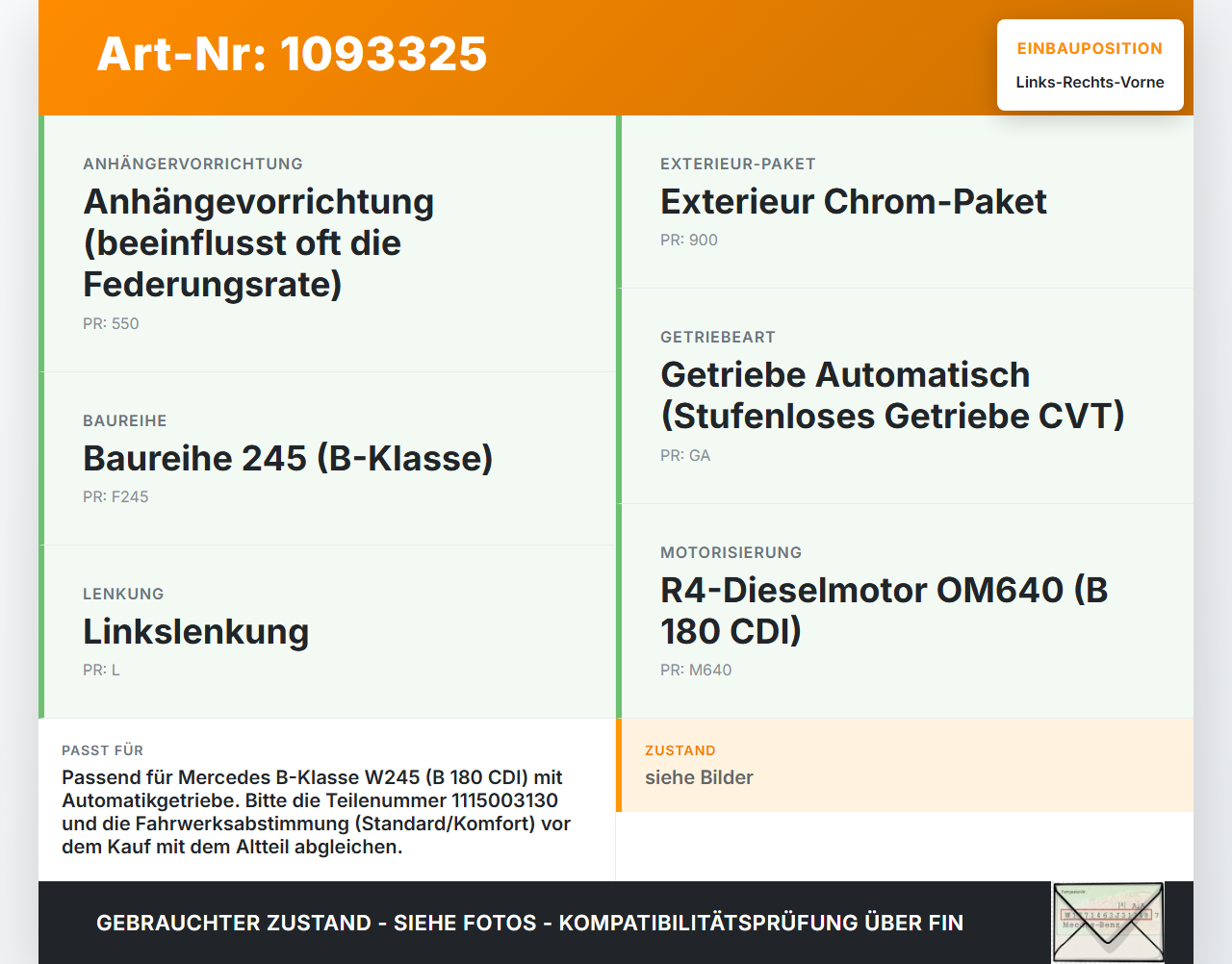Click the Links-Rechts-Vorne position value
The image size is (1232, 964).
[1090, 83]
